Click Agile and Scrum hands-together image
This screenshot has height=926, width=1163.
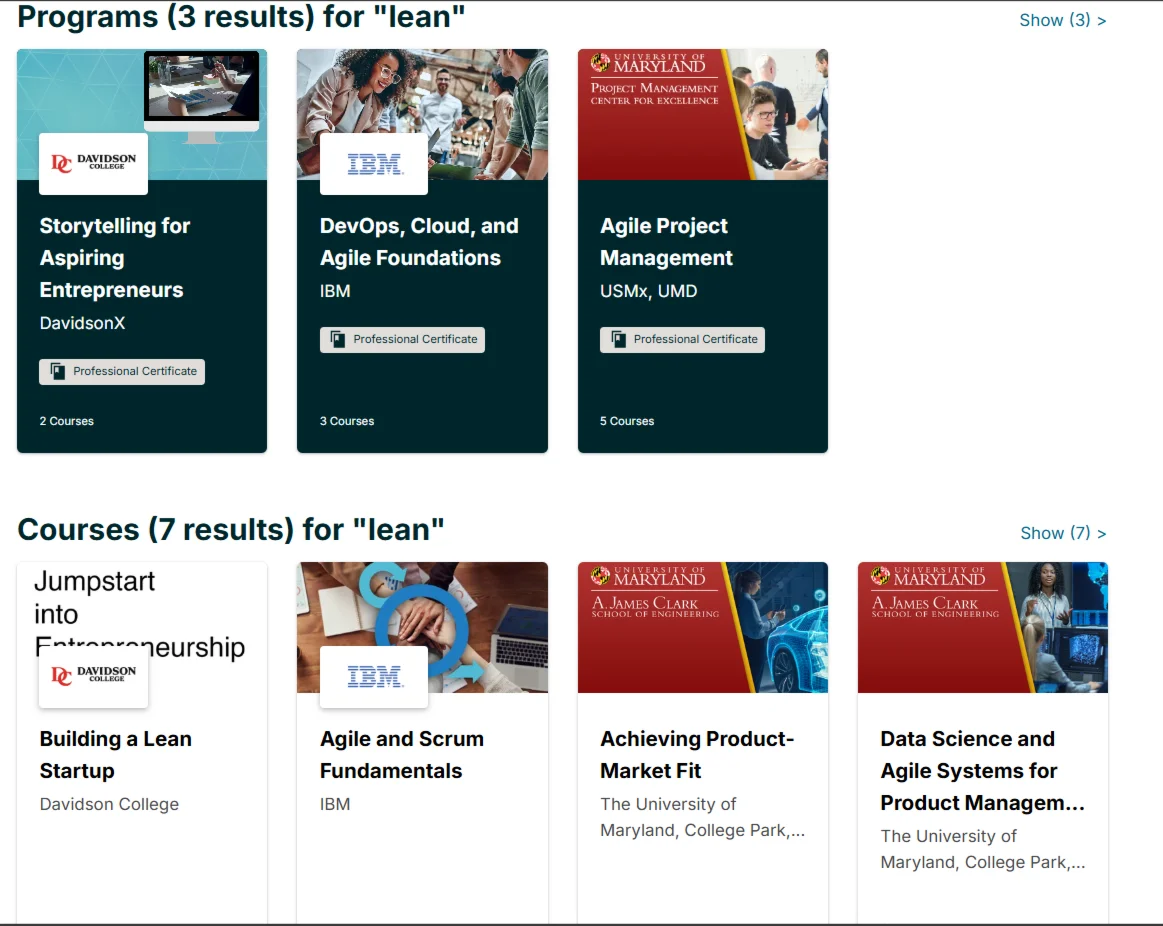(x=422, y=627)
